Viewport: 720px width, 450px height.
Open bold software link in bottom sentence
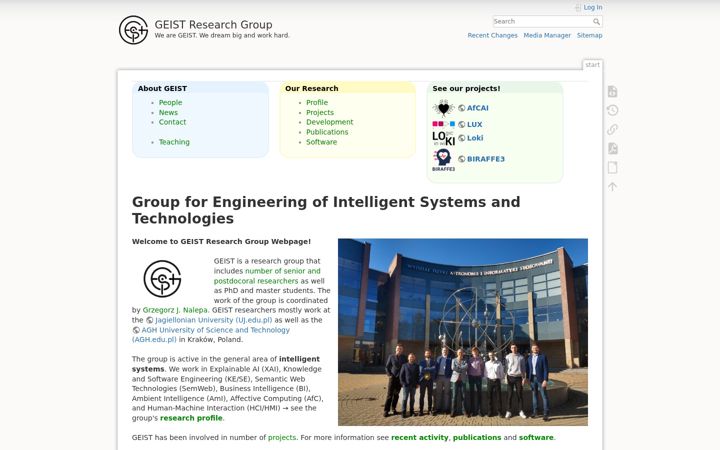point(536,438)
